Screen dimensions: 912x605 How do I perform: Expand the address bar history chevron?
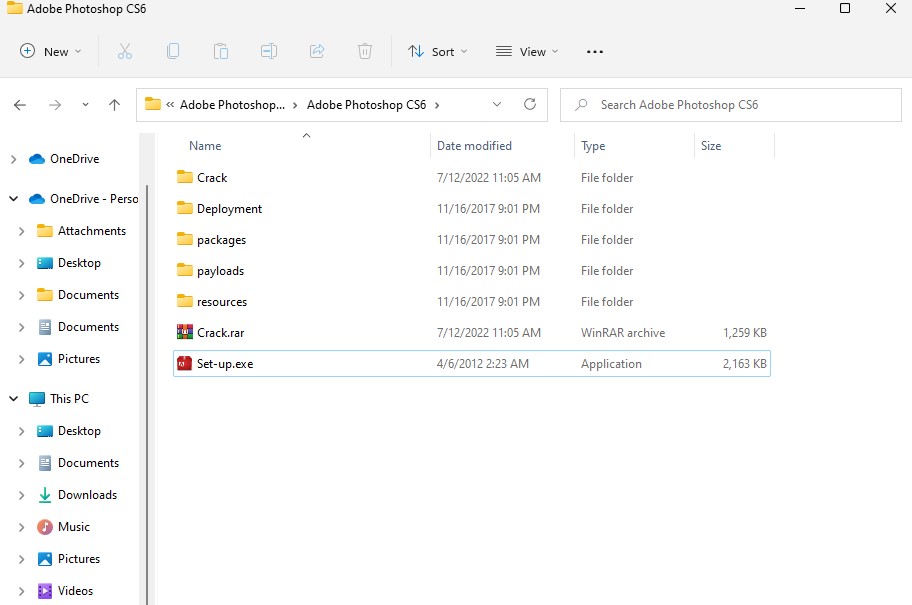point(498,104)
